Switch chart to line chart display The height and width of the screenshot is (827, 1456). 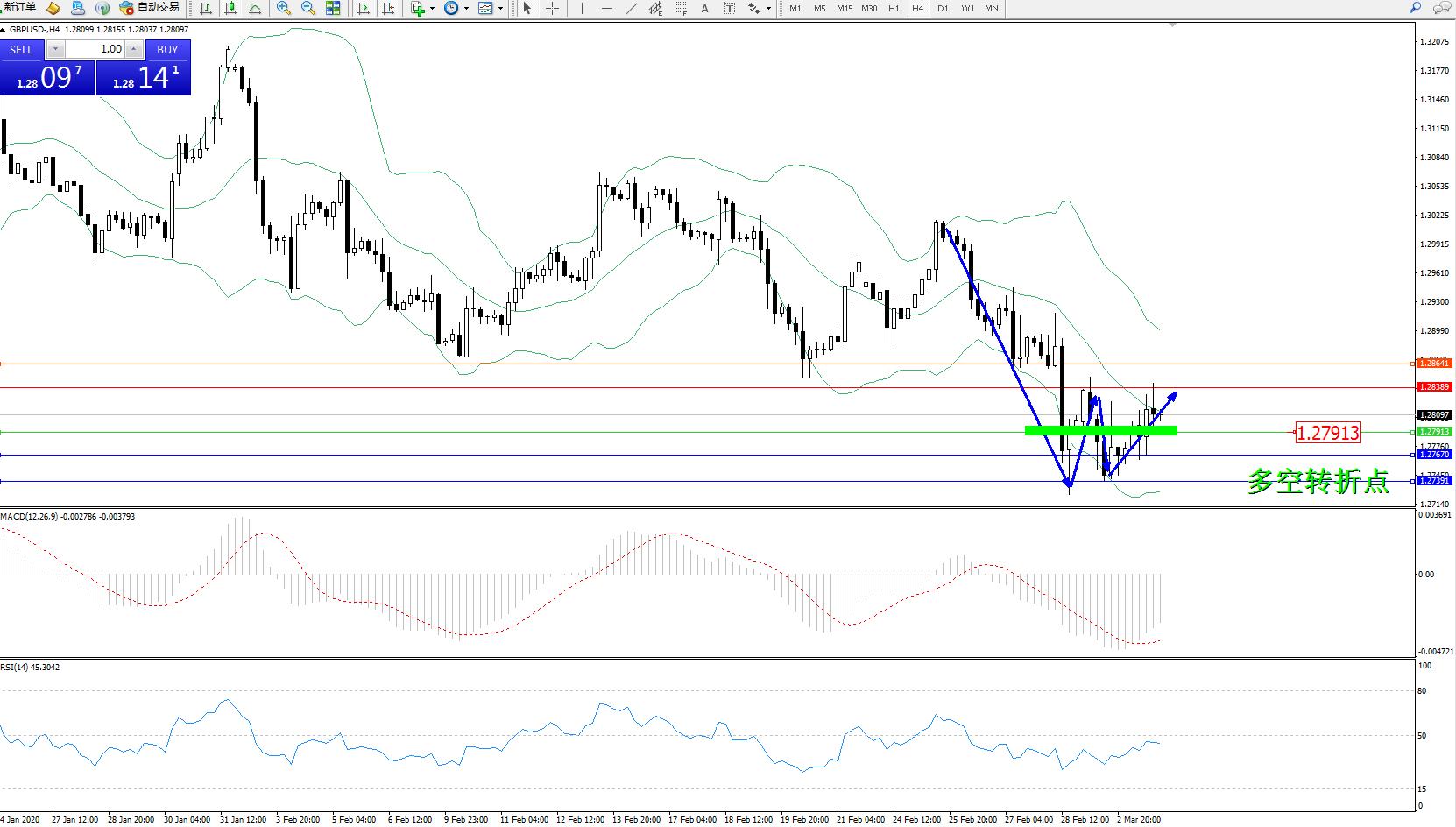(x=255, y=8)
